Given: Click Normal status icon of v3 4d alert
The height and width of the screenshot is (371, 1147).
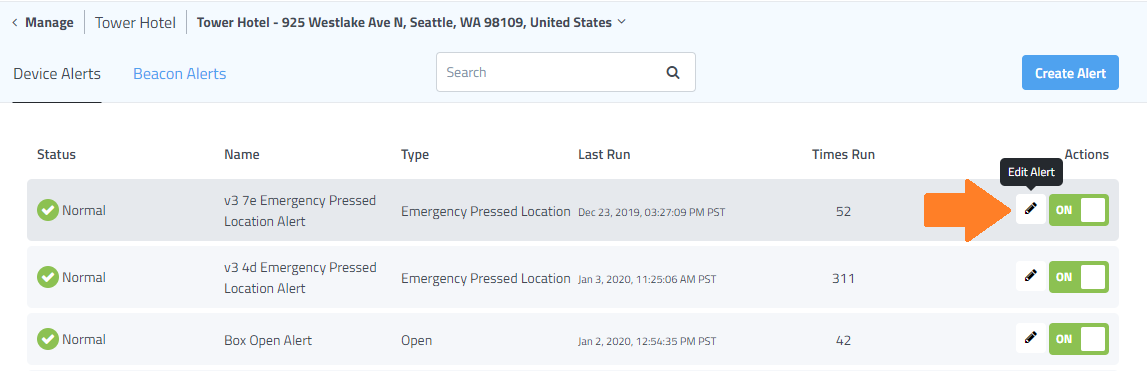Looking at the screenshot, I should coord(48,277).
